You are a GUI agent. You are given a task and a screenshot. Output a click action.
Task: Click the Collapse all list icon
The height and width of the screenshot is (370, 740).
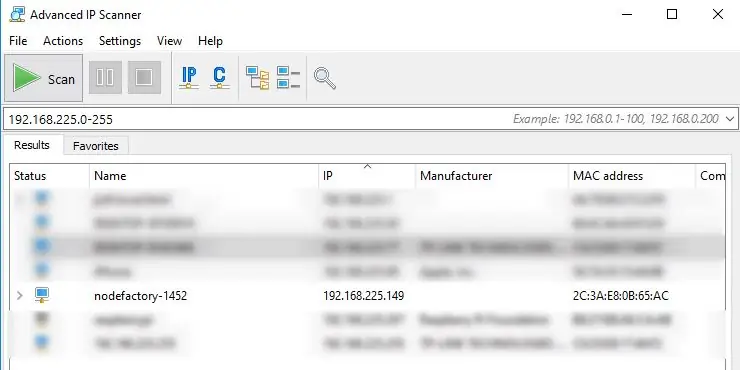(288, 78)
